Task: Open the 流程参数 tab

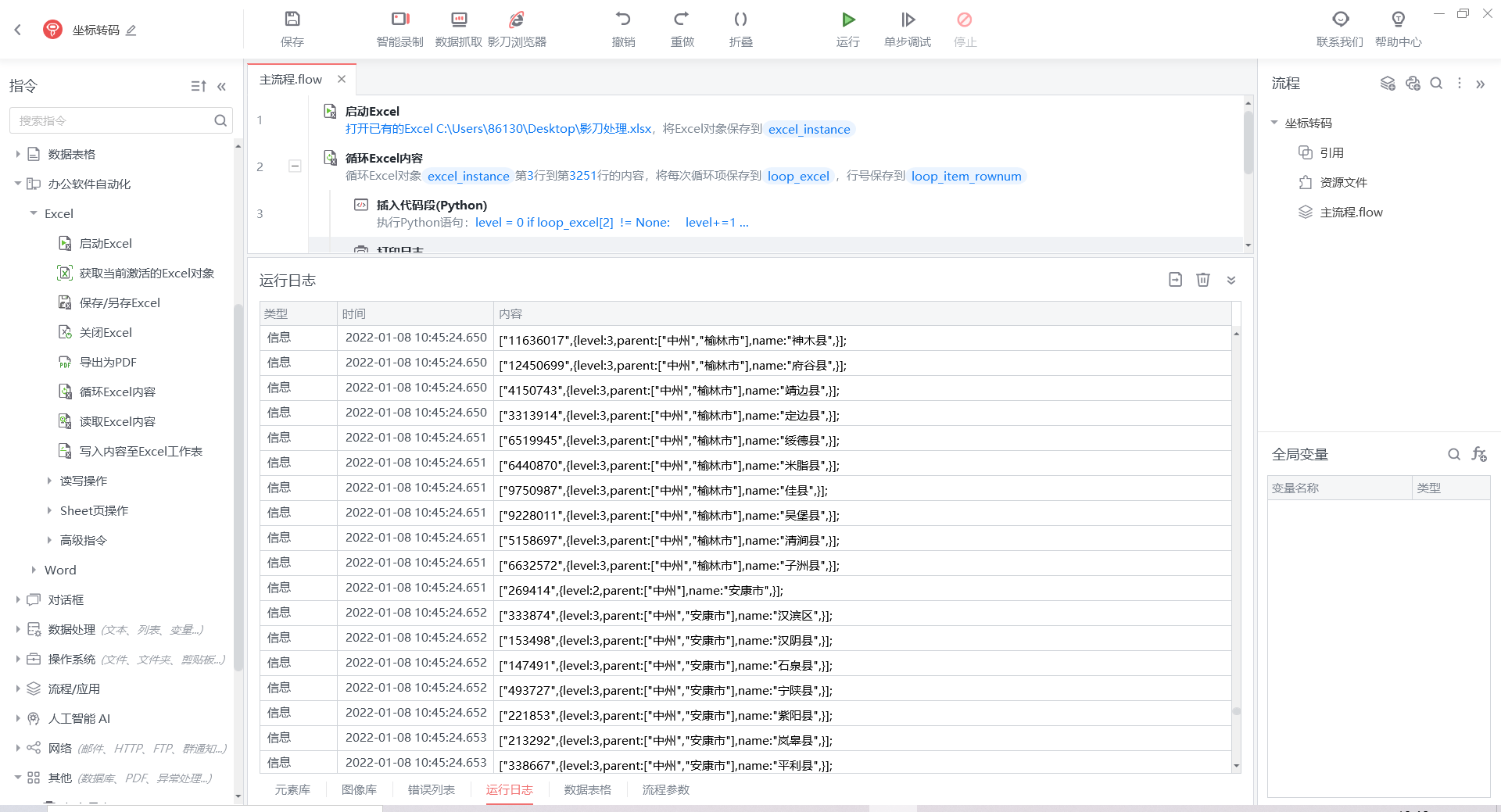Action: [666, 789]
